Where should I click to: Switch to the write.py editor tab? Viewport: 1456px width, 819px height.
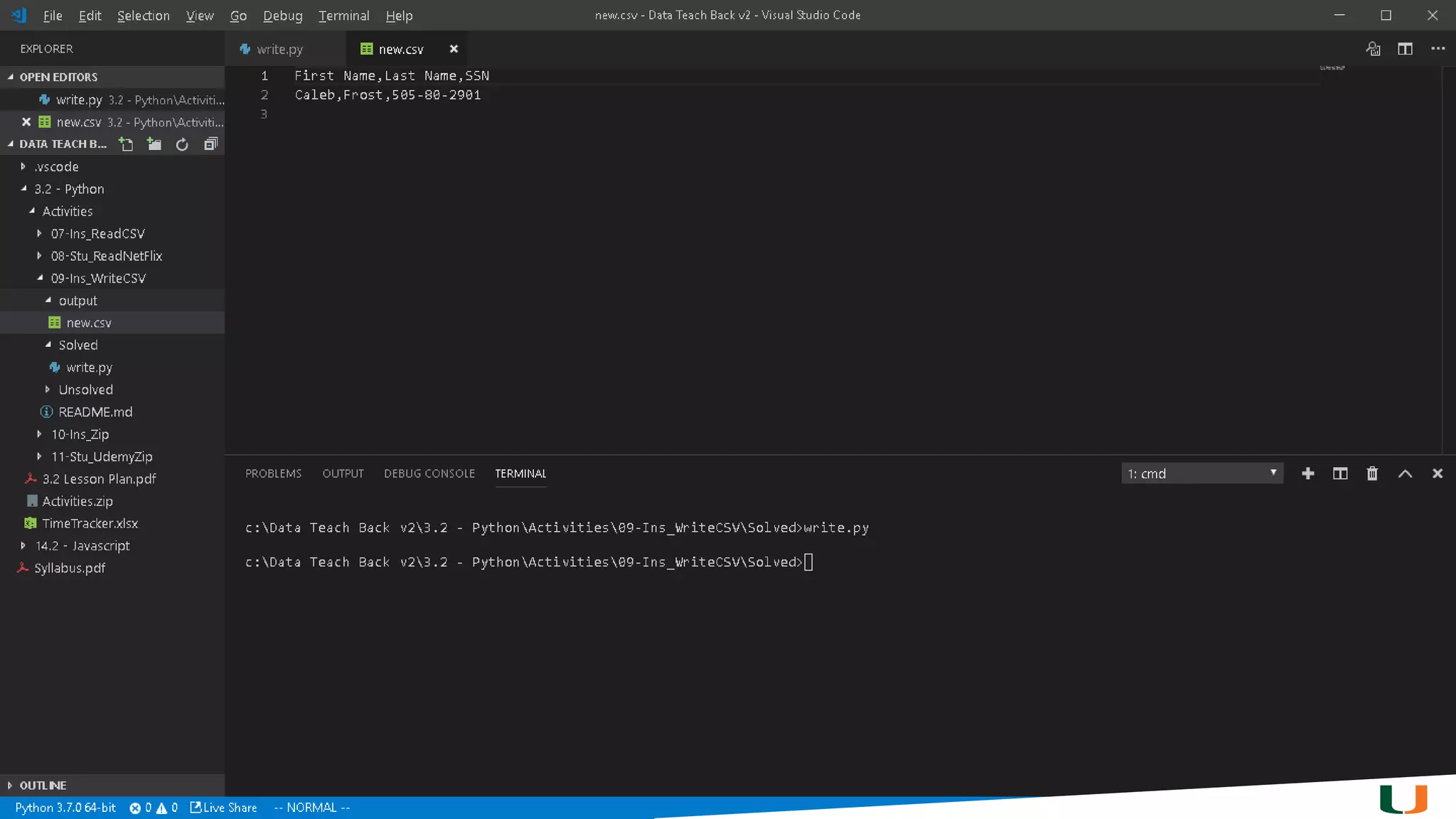point(279,49)
